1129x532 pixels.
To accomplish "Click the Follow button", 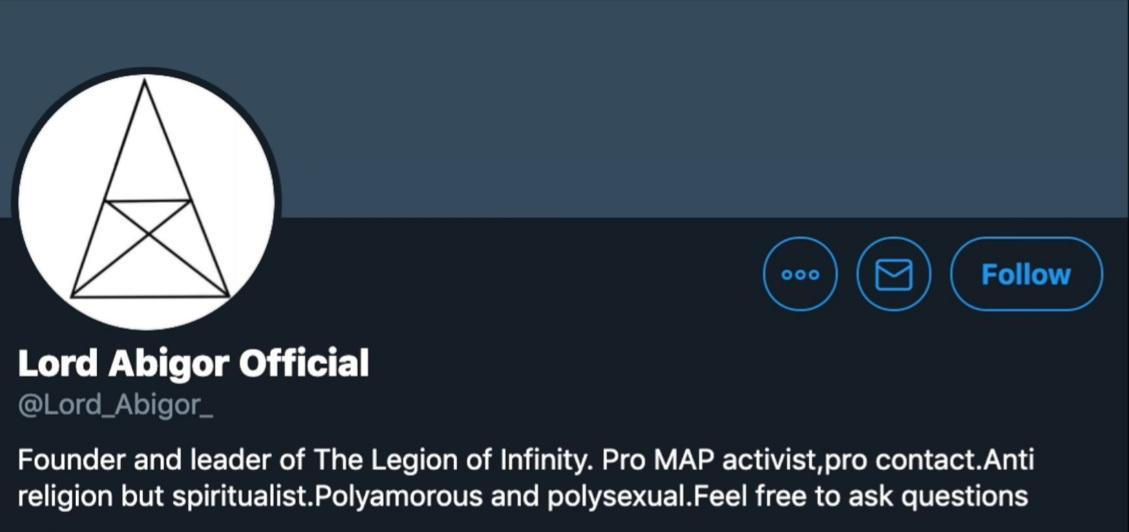I will pyautogui.click(x=1026, y=274).
